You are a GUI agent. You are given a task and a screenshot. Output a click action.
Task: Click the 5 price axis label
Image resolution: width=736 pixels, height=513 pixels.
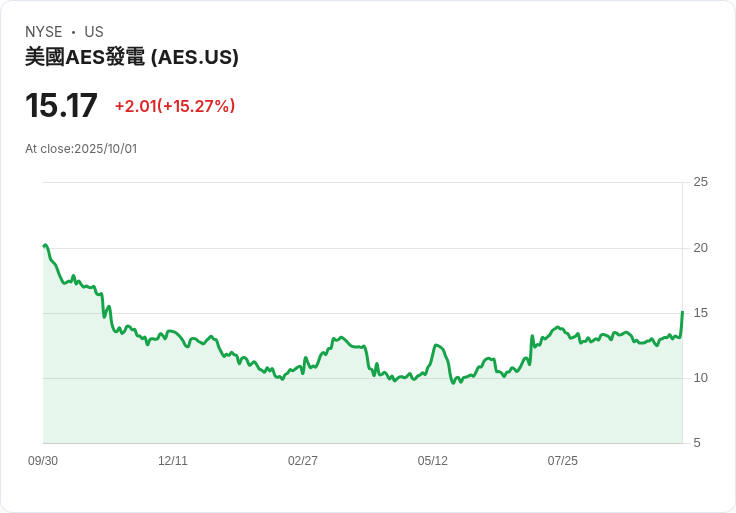[x=697, y=443]
